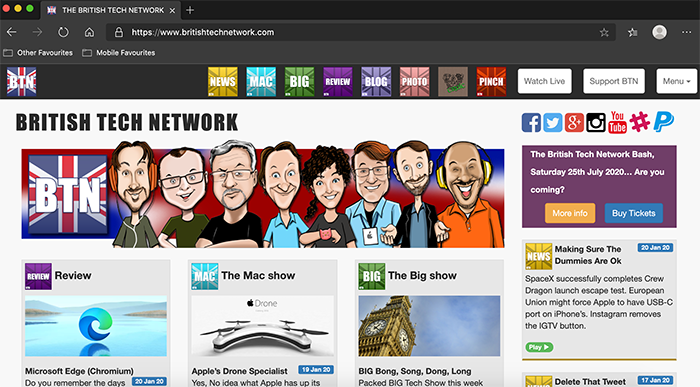
Task: Open the browser settings ellipsis menu
Action: pos(687,32)
